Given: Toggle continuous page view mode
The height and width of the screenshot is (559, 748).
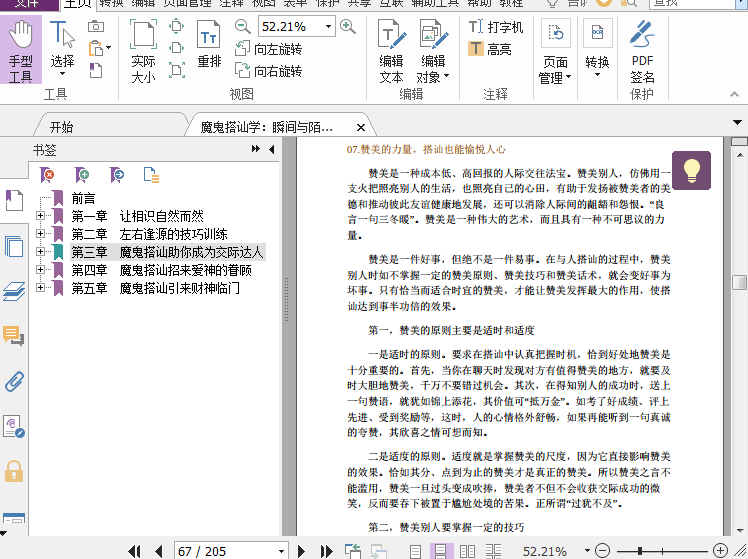Looking at the screenshot, I should coord(439,551).
